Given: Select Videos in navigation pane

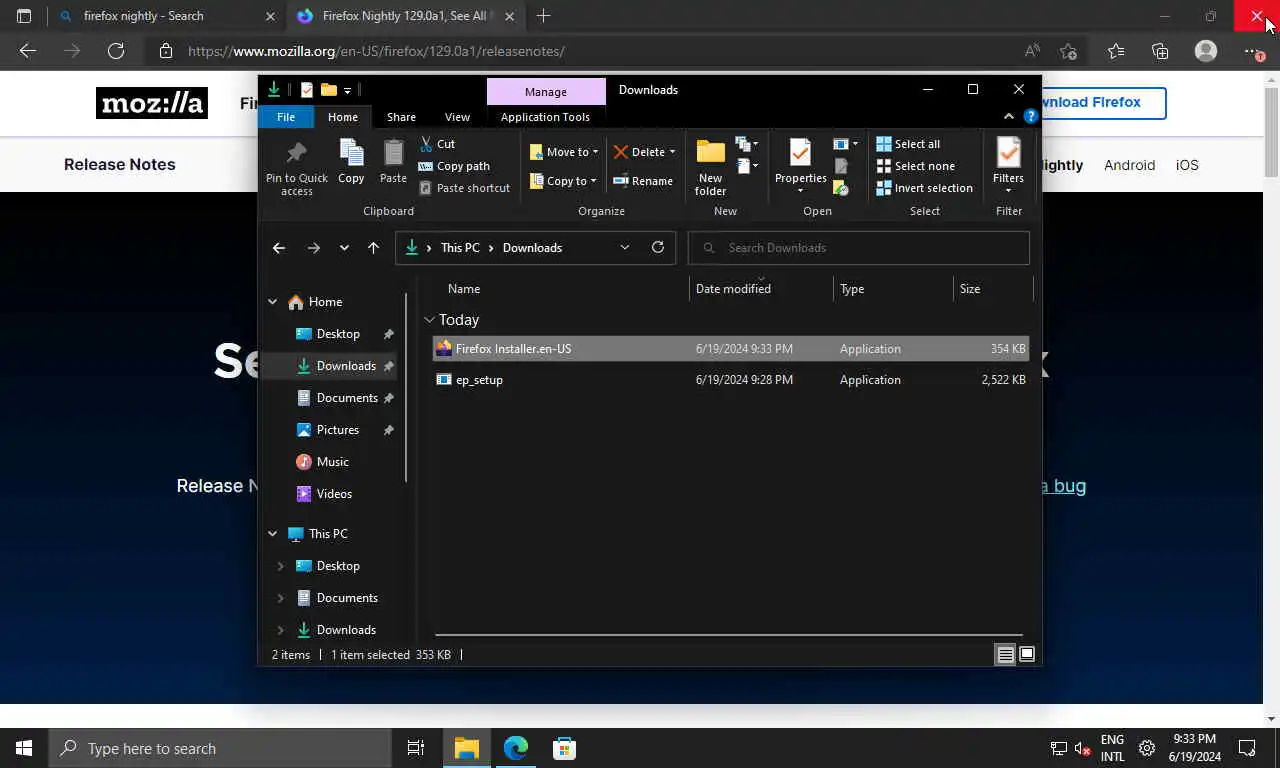Looking at the screenshot, I should coord(334,494).
